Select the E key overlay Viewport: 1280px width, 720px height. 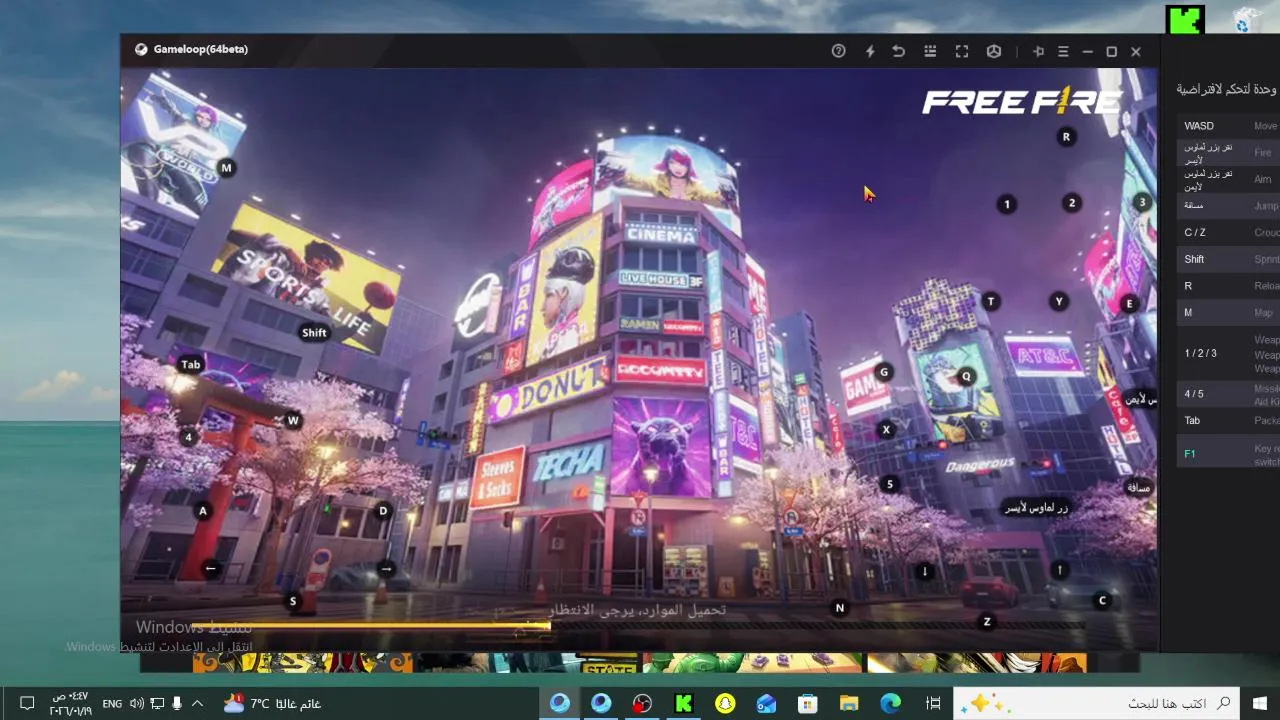click(x=1129, y=304)
